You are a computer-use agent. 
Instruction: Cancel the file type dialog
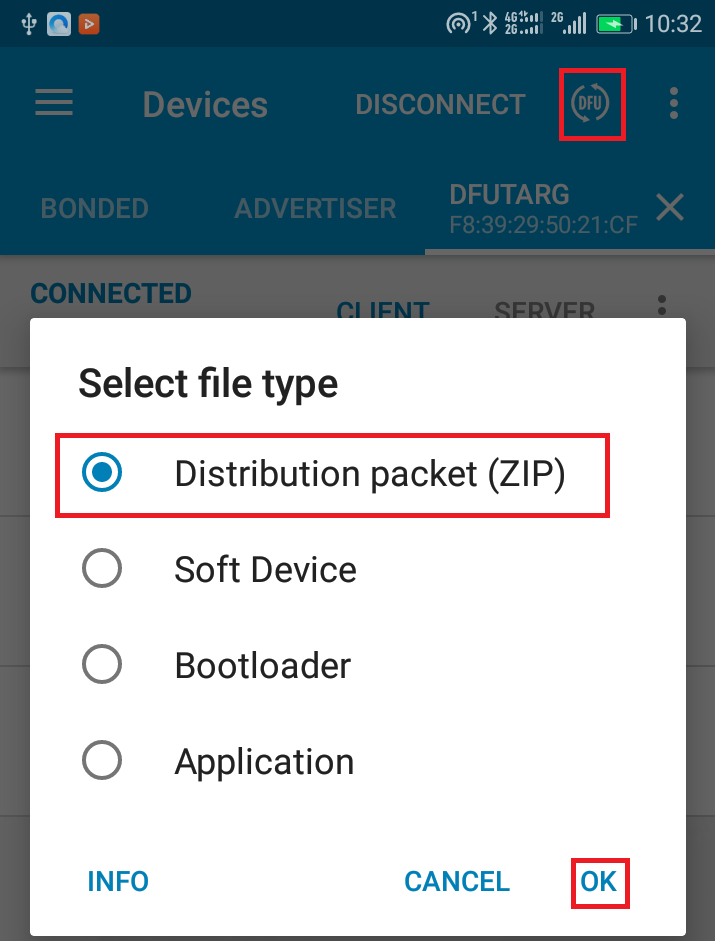pos(457,881)
